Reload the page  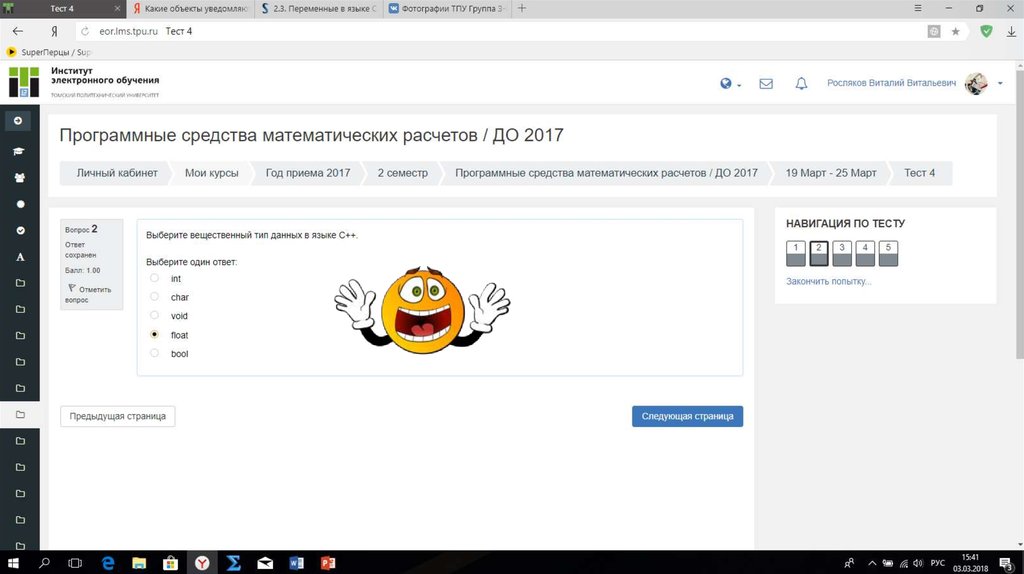85,31
